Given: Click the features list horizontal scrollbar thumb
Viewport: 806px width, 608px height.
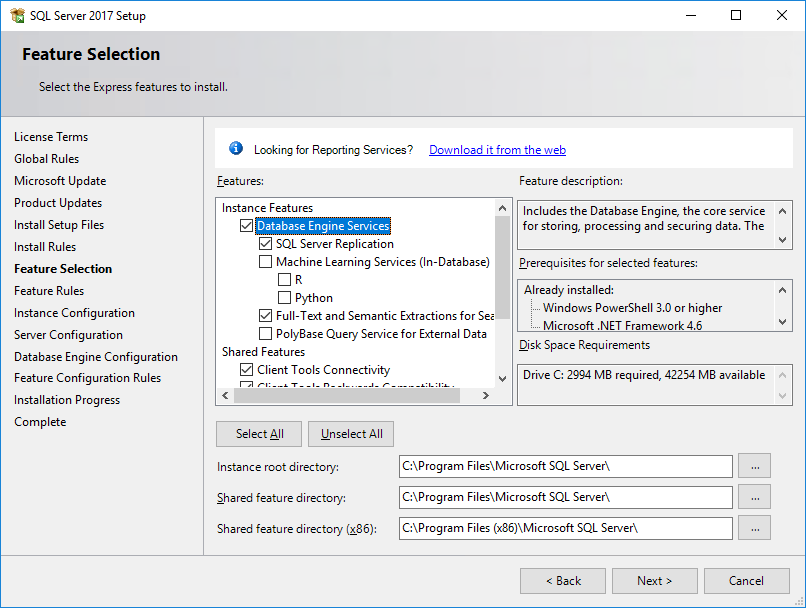Looking at the screenshot, I should click(x=347, y=395).
